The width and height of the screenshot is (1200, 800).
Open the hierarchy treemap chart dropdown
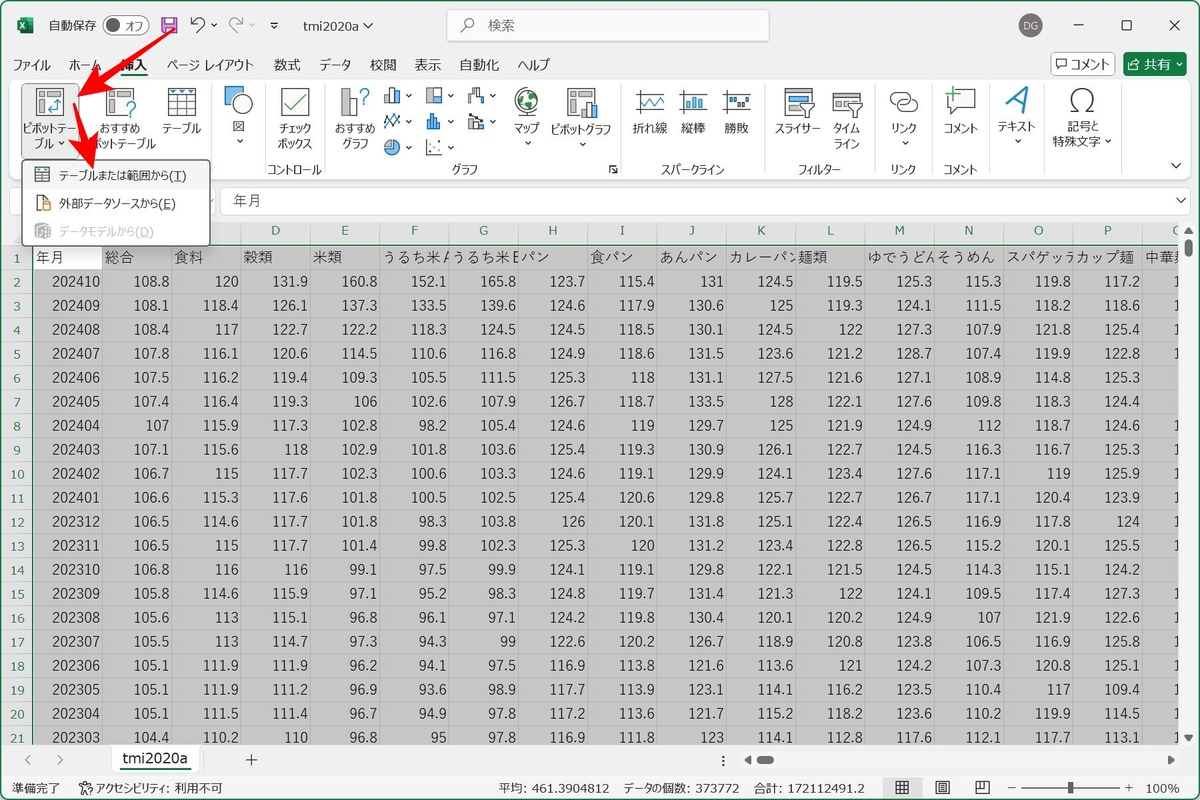pos(439,96)
